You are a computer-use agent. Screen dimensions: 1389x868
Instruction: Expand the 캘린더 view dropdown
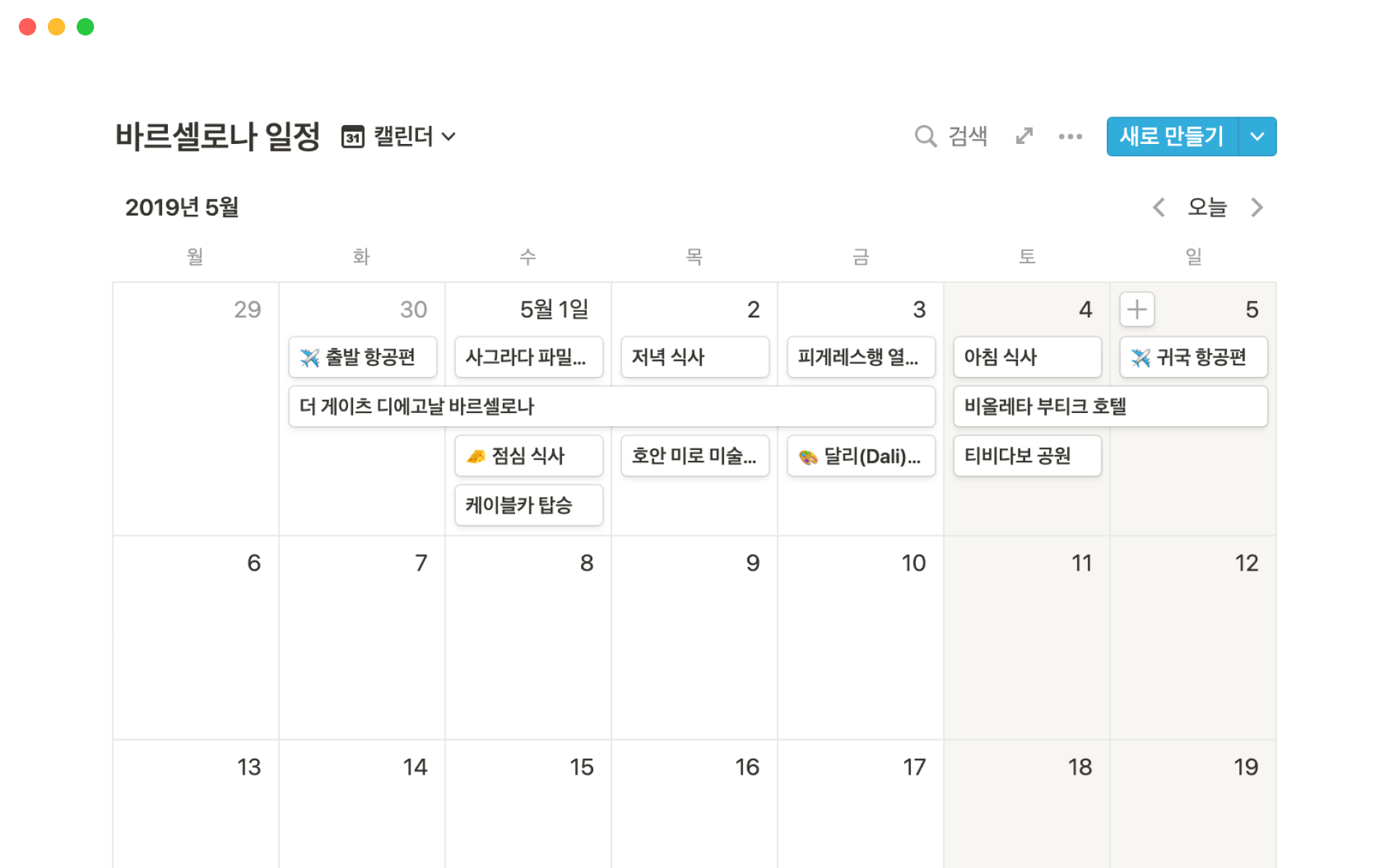tap(449, 136)
